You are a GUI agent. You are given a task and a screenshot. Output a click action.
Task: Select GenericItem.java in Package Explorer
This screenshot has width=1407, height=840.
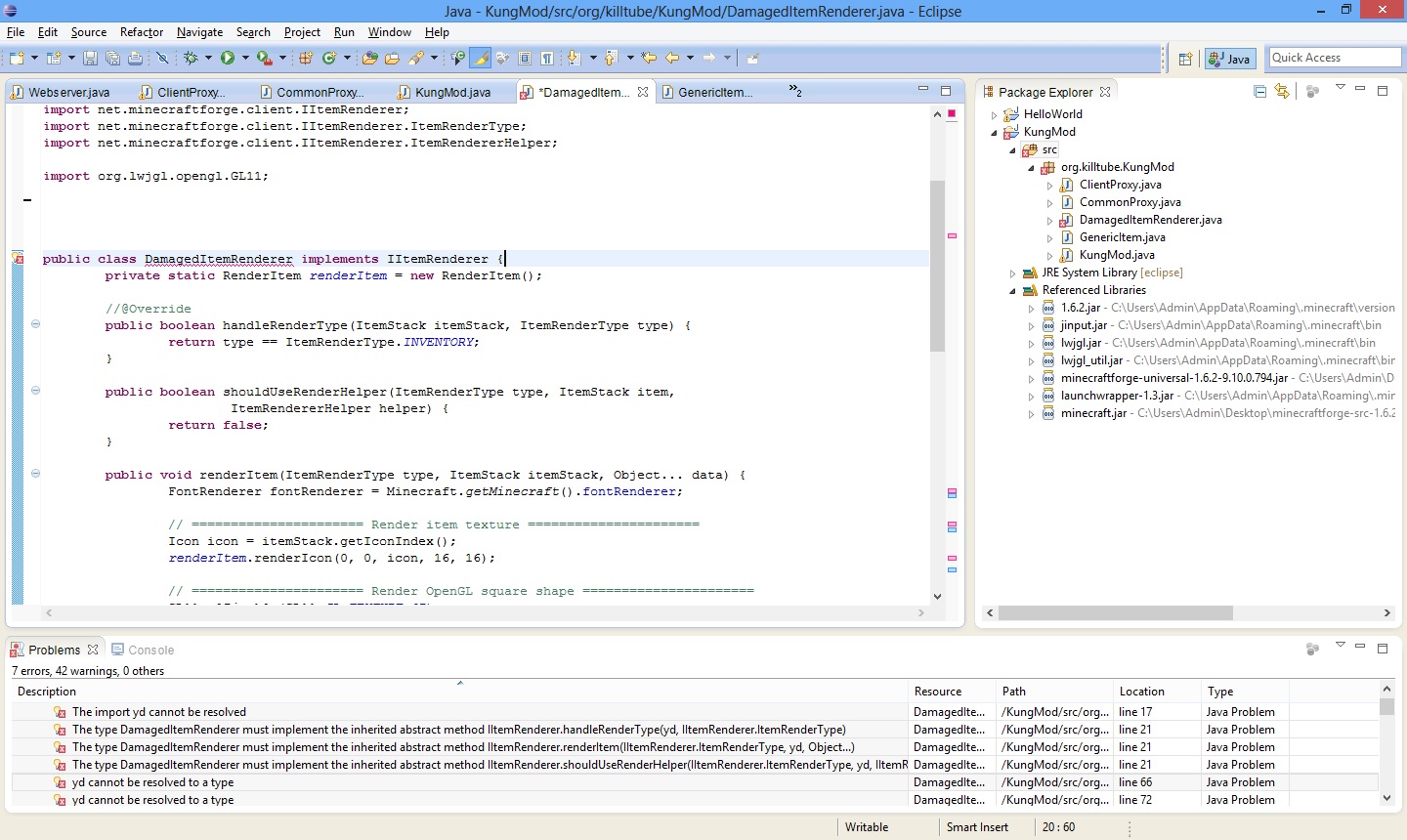pos(1122,237)
